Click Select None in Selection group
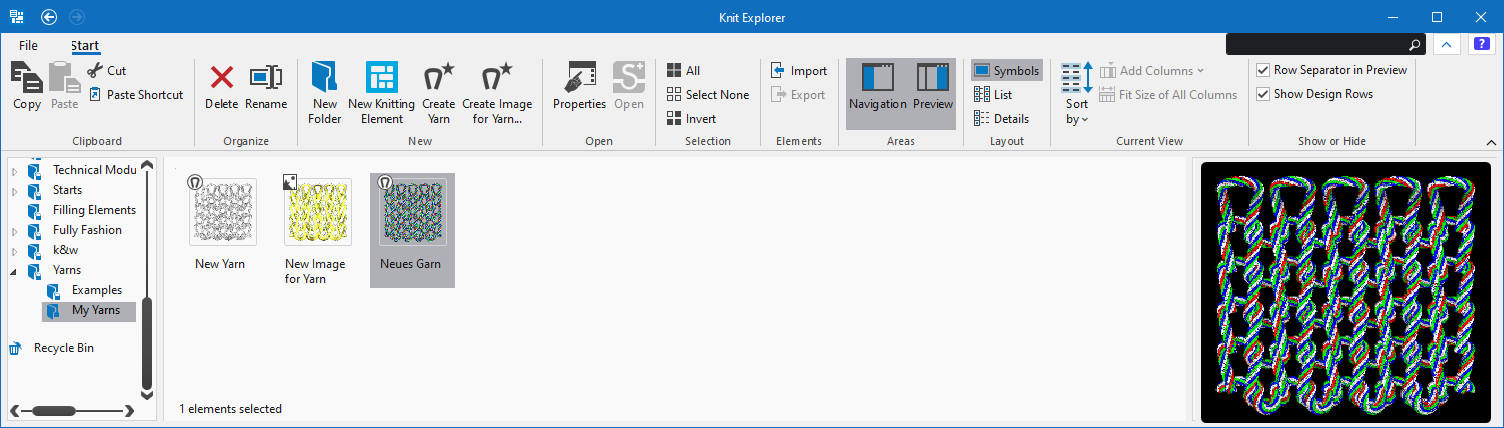 707,95
